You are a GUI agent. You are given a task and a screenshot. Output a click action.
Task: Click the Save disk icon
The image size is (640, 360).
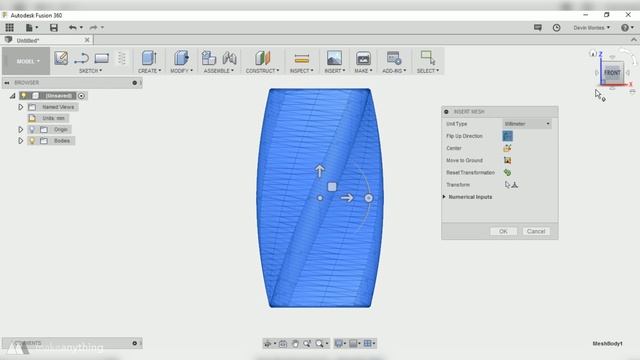pyautogui.click(x=53, y=27)
